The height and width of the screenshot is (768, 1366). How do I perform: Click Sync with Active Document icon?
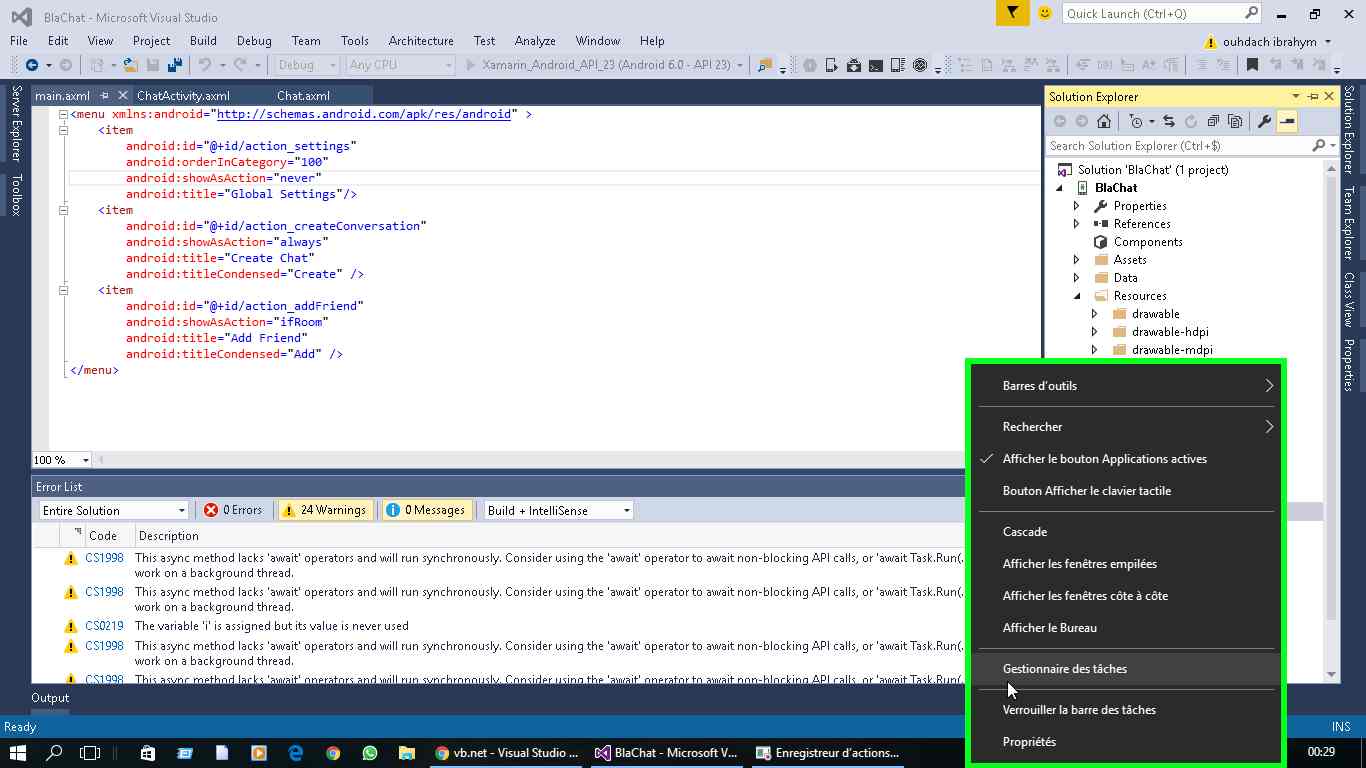[1169, 121]
